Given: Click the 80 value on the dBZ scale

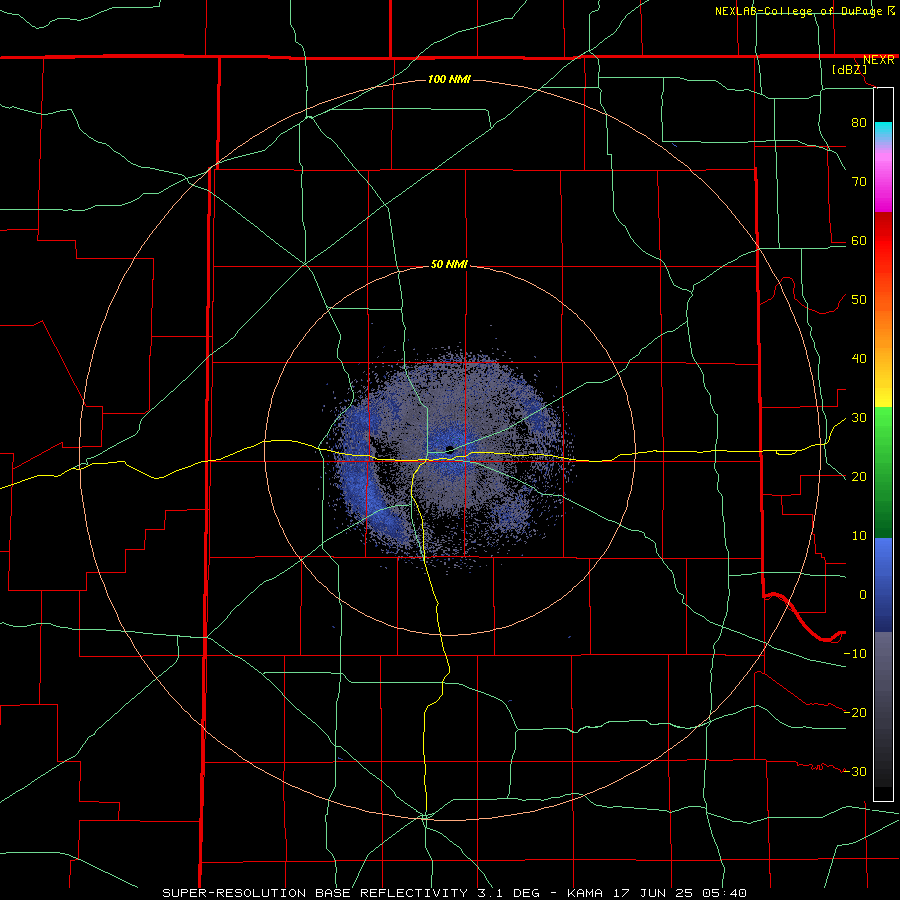Looking at the screenshot, I should [859, 122].
